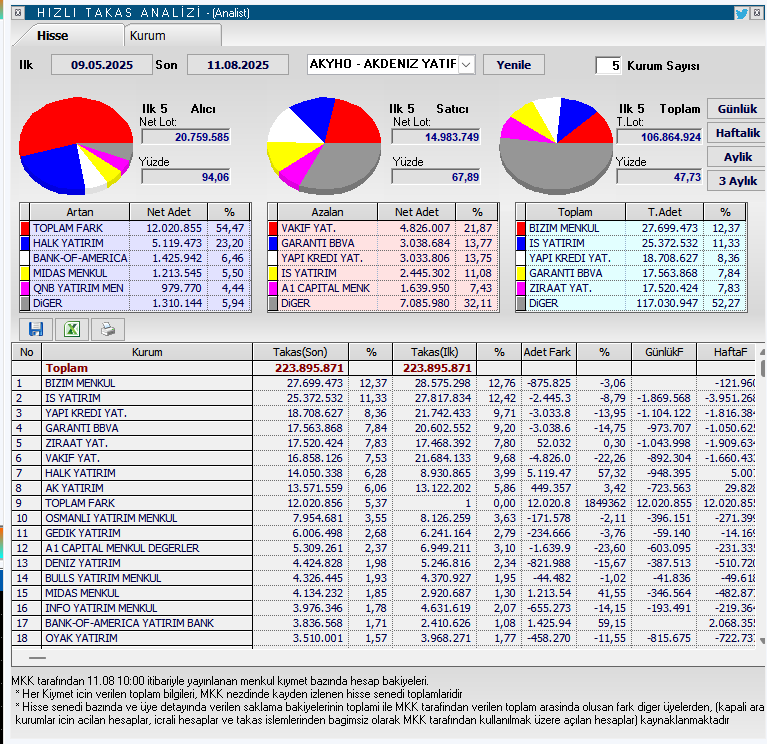767x744 pixels.
Task: Click magenta swatch beside ZIRAAT YAT. in Toplam
Action: 521,288
